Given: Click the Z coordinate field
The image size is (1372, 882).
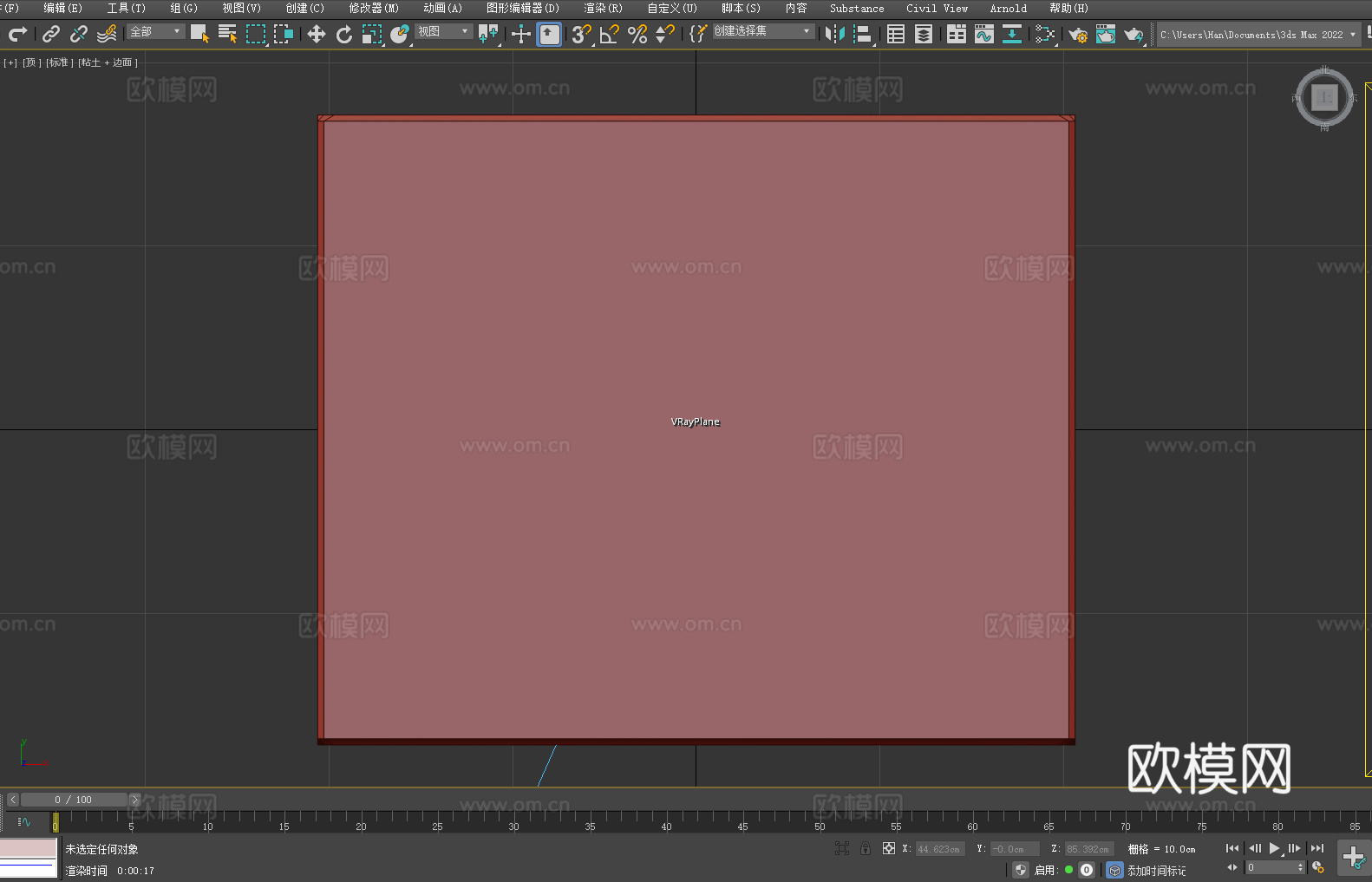Looking at the screenshot, I should coord(1089,849).
